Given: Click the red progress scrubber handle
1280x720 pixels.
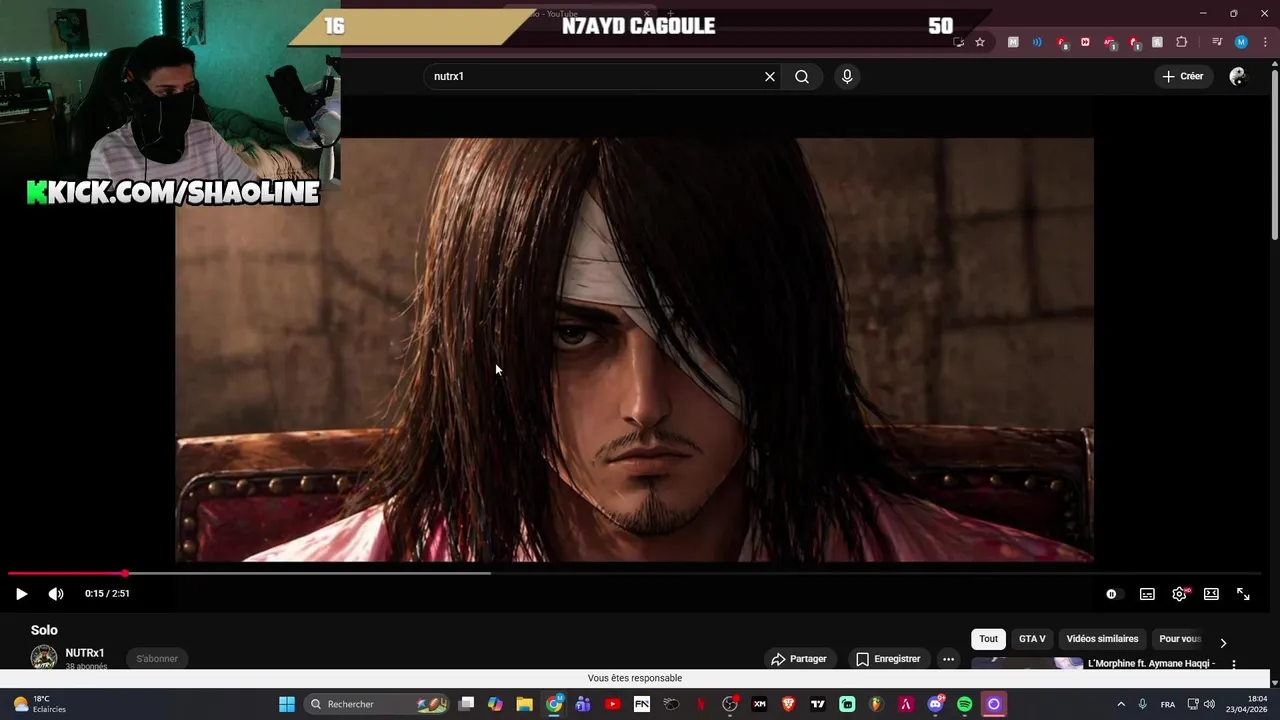Looking at the screenshot, I should [125, 573].
